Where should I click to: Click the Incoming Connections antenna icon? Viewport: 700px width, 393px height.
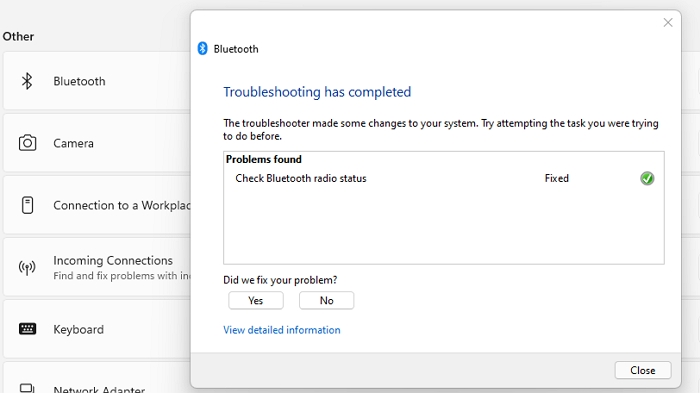(x=27, y=268)
